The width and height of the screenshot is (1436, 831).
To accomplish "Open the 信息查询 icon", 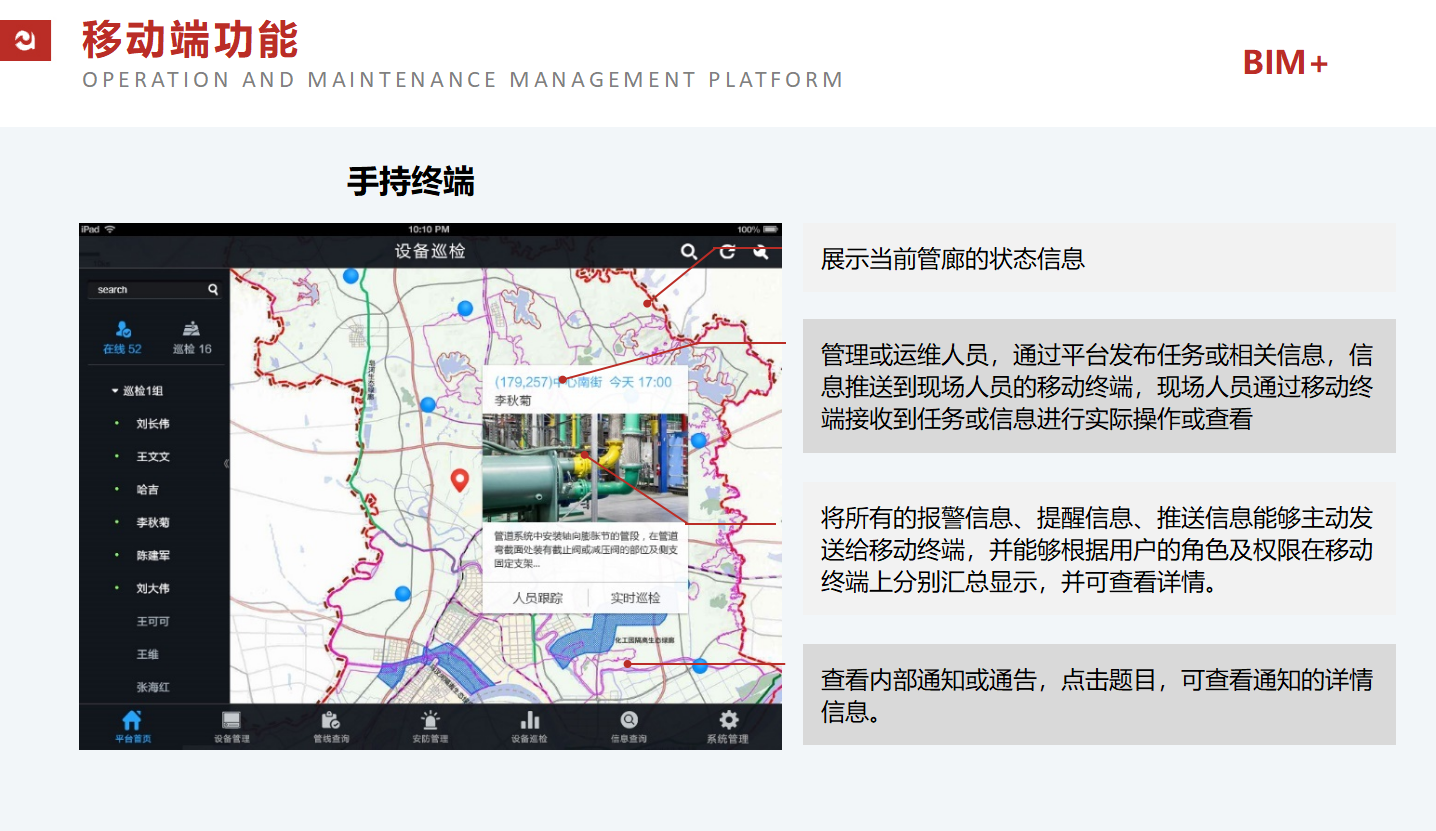I will coord(628,725).
